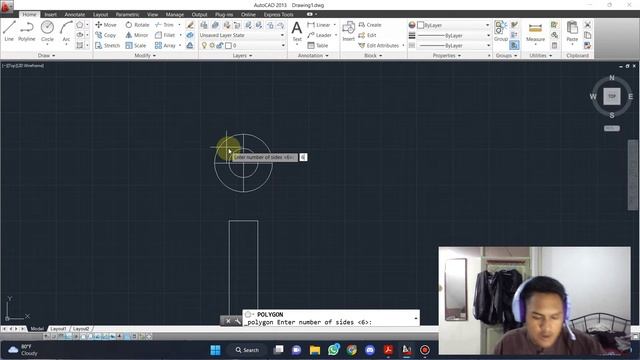Use the Array tool
Screen dimensions: 640x360
coord(165,45)
